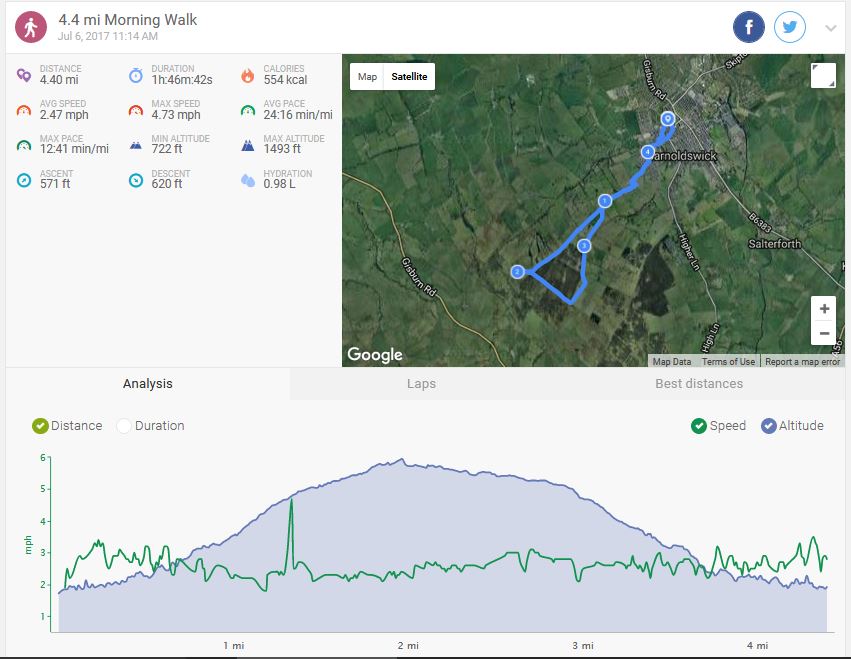Open the Analysis tab
This screenshot has width=851, height=659.
pyautogui.click(x=148, y=384)
